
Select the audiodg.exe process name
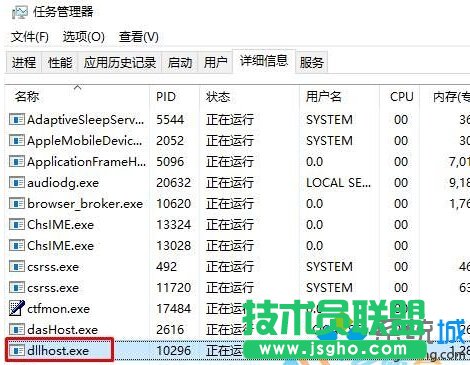point(63,183)
